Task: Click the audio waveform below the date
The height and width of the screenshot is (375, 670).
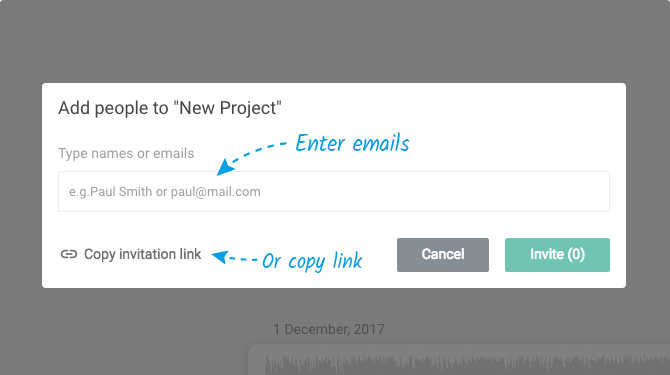Action: (466, 364)
